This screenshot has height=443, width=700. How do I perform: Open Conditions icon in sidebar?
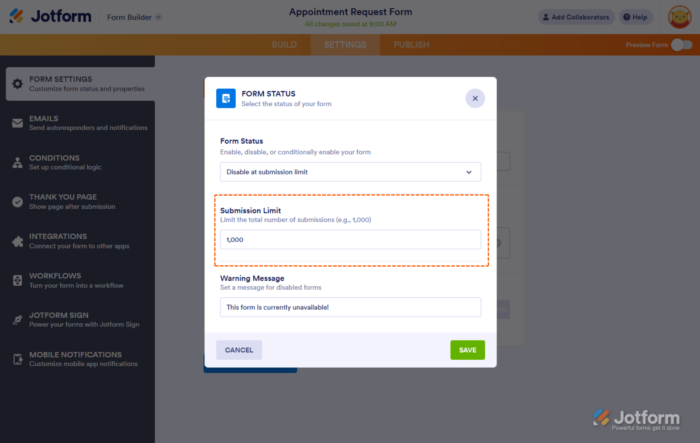[17, 162]
